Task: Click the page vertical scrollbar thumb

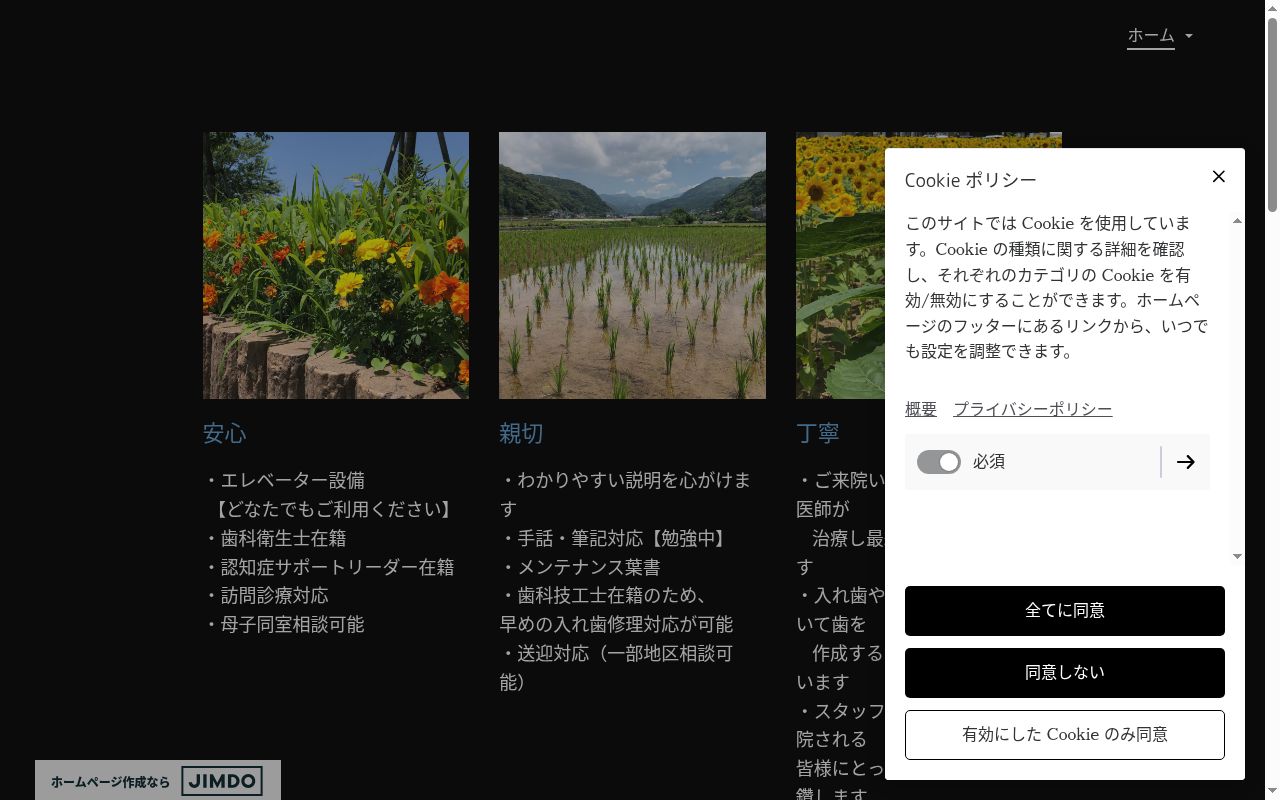Action: 1272,115
